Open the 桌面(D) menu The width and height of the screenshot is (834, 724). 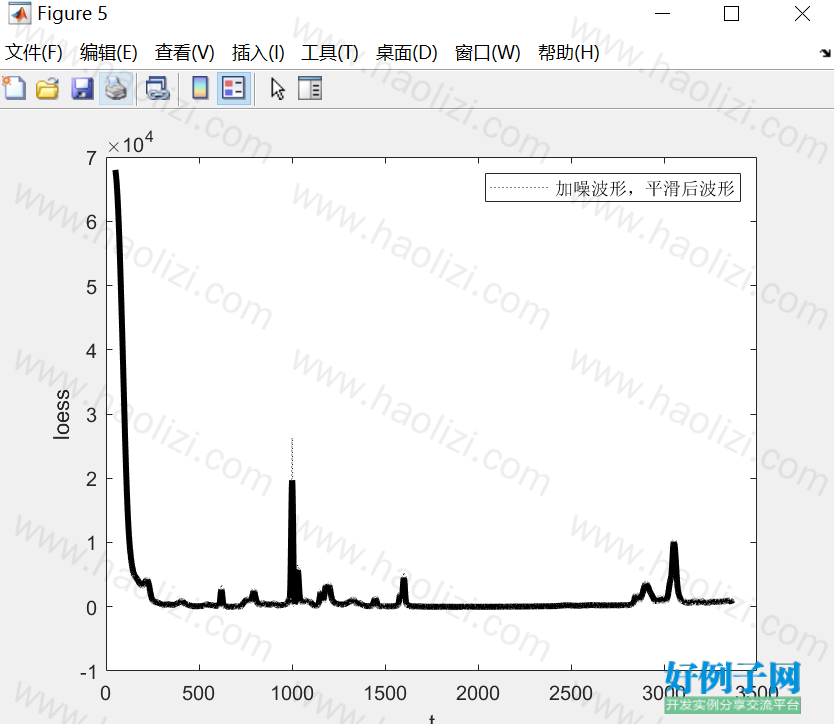[x=407, y=53]
